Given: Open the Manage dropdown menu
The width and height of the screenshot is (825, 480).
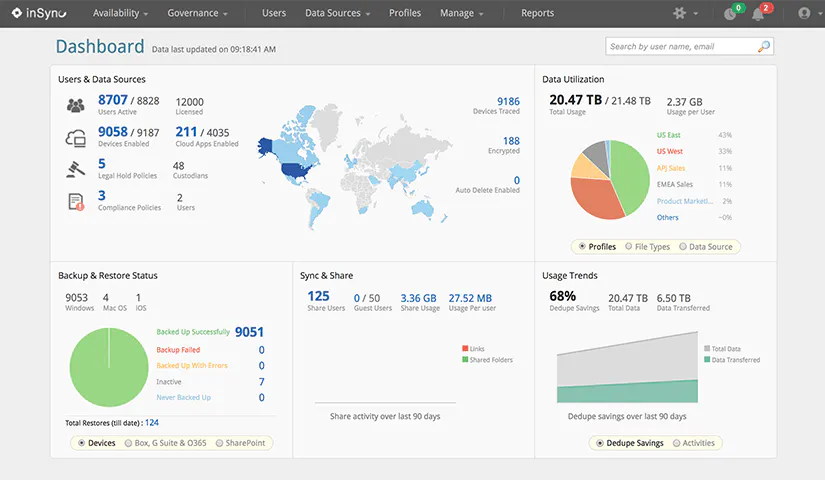Looking at the screenshot, I should (461, 13).
